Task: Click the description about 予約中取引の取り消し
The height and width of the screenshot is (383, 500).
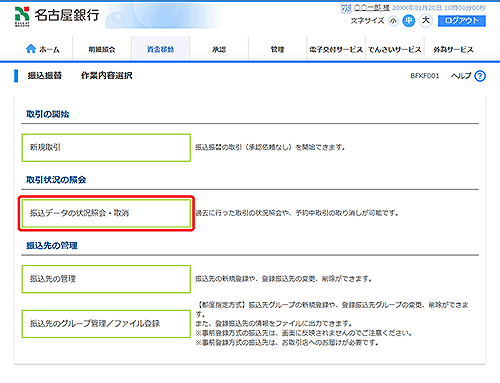Action: point(297,213)
